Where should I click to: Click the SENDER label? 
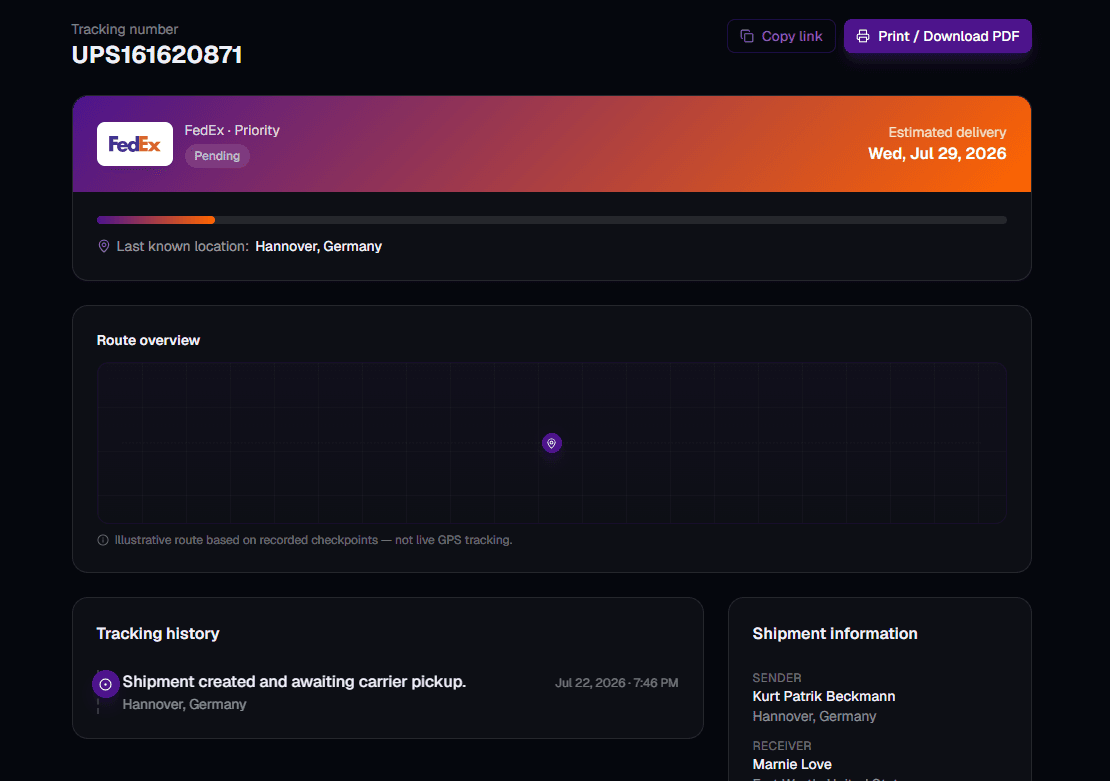[777, 678]
